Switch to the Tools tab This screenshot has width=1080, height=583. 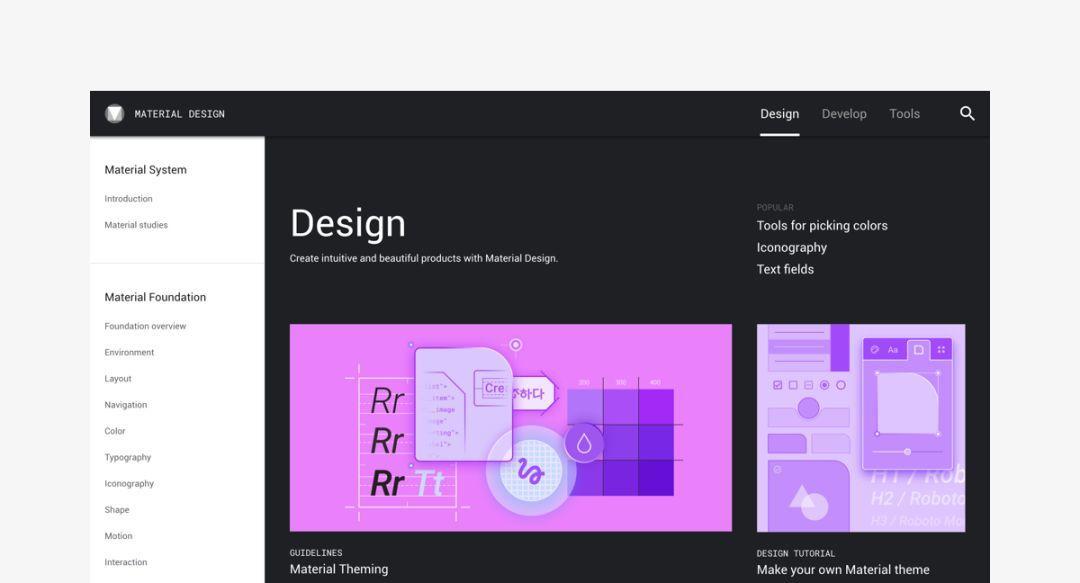click(x=904, y=114)
